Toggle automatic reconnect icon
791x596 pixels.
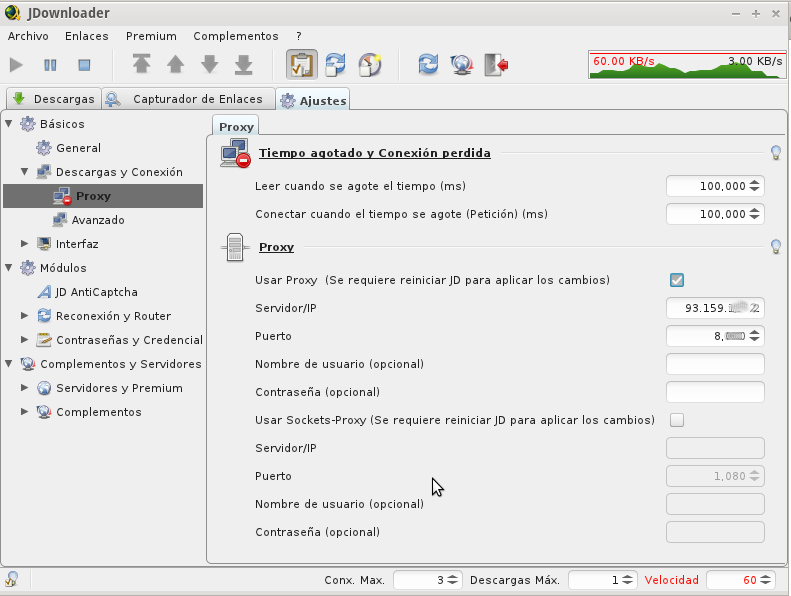tap(335, 65)
